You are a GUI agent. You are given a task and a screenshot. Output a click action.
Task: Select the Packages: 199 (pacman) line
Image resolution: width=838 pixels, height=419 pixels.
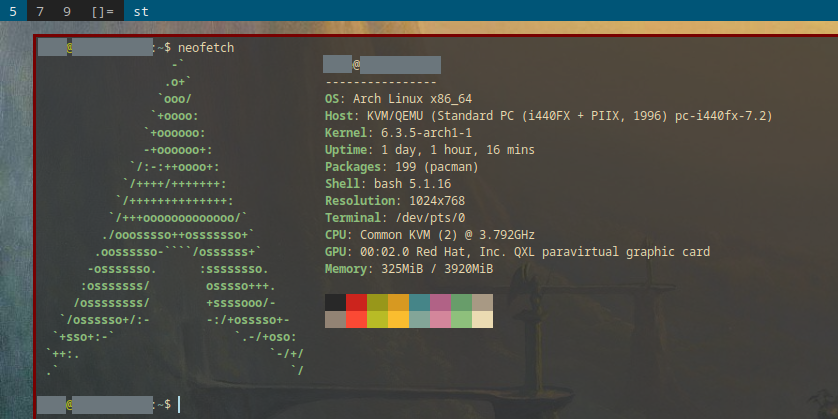(402, 167)
